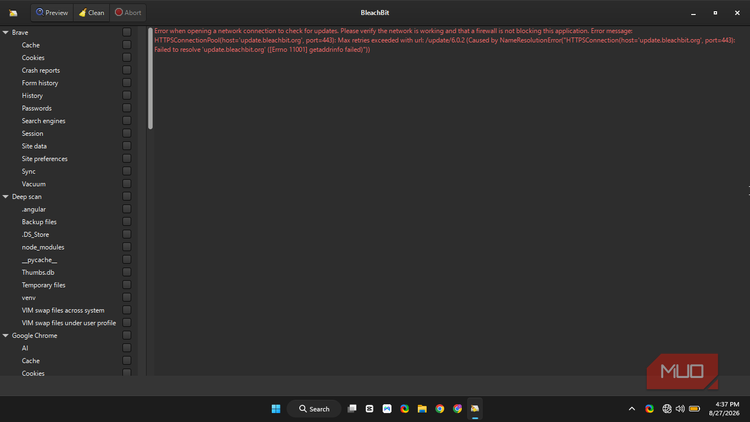This screenshot has width=750, height=422.
Task: Open the volume speaker tray icon
Action: tap(680, 409)
